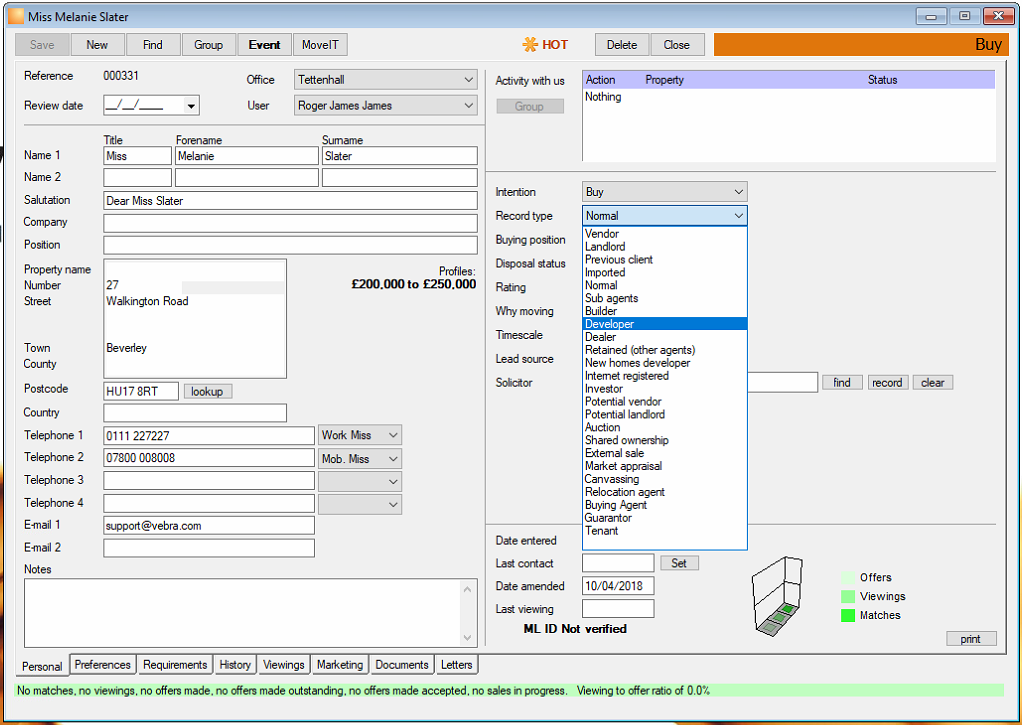The image size is (1022, 725).
Task: Click the orange app icon in title bar
Action: (x=16, y=16)
